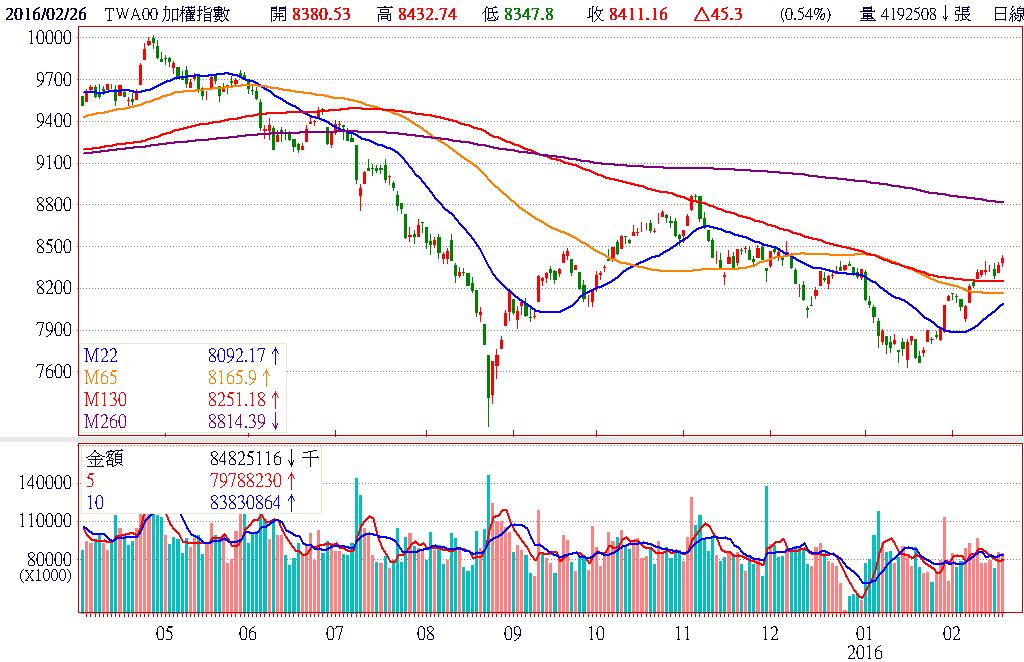Click the M22 moving average legend label
The width and height of the screenshot is (1024, 662).
[x=101, y=355]
